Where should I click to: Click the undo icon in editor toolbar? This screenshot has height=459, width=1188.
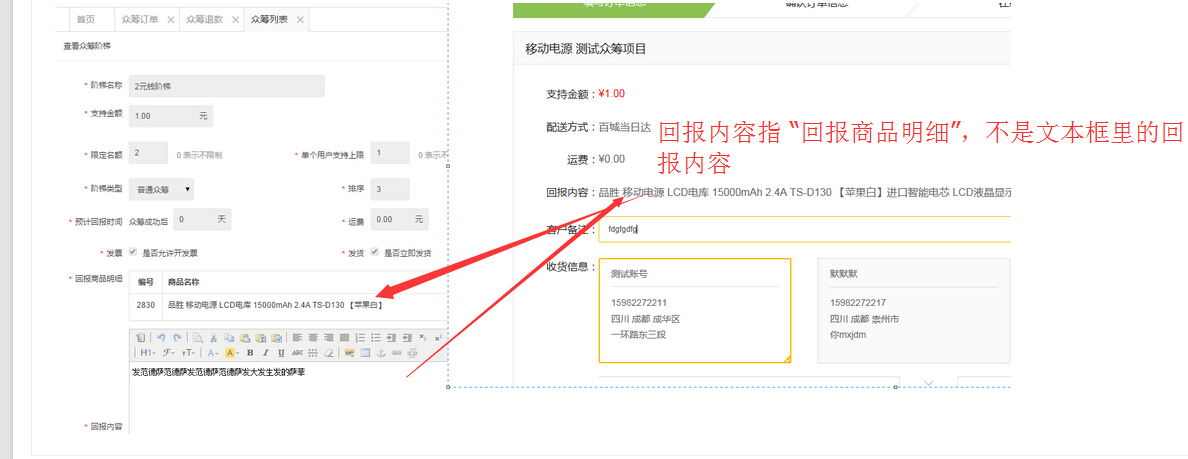tap(161, 338)
